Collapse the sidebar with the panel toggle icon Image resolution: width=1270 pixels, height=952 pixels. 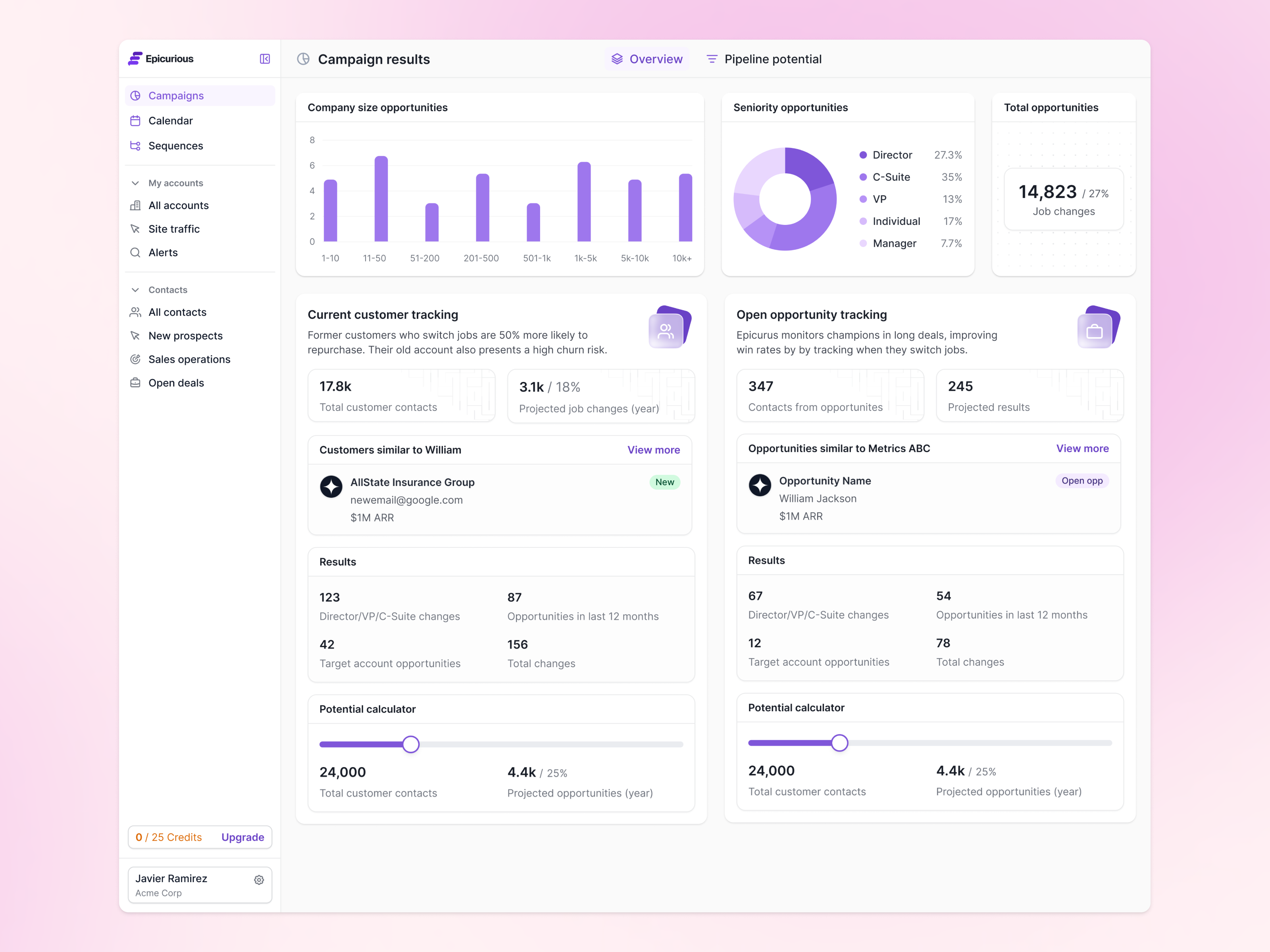tap(265, 59)
